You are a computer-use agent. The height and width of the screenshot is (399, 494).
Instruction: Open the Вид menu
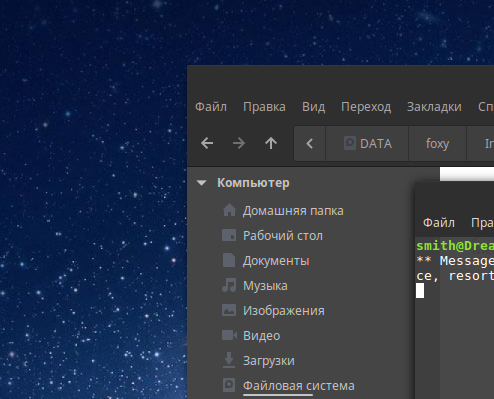pyautogui.click(x=313, y=107)
